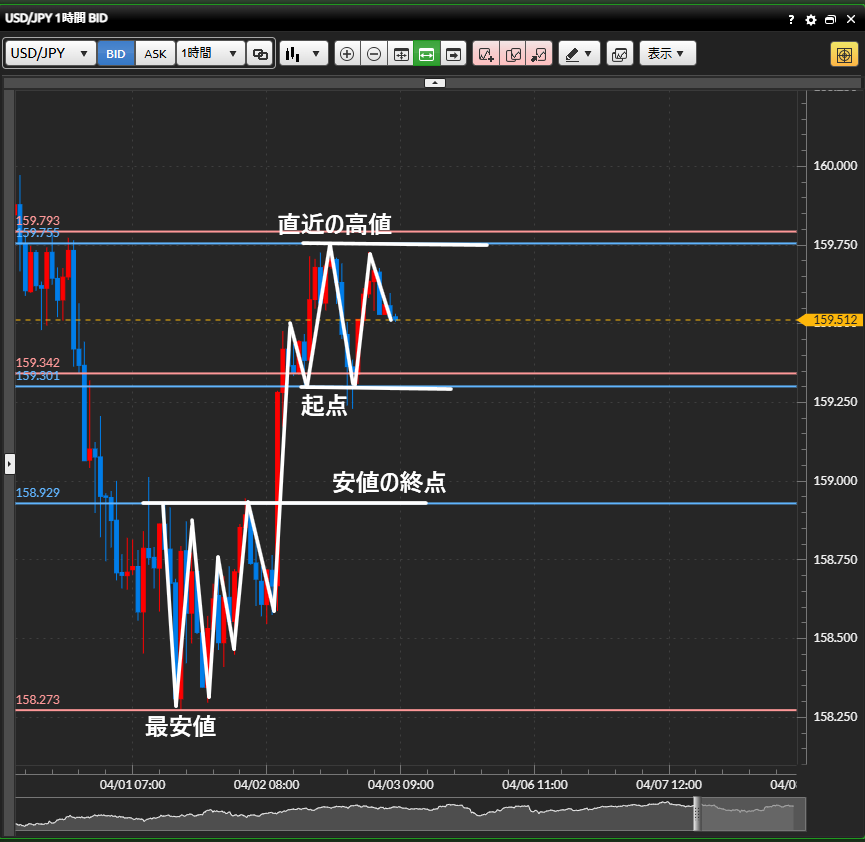The height and width of the screenshot is (842, 865).
Task: Click the chart image save icon
Action: [x=619, y=54]
